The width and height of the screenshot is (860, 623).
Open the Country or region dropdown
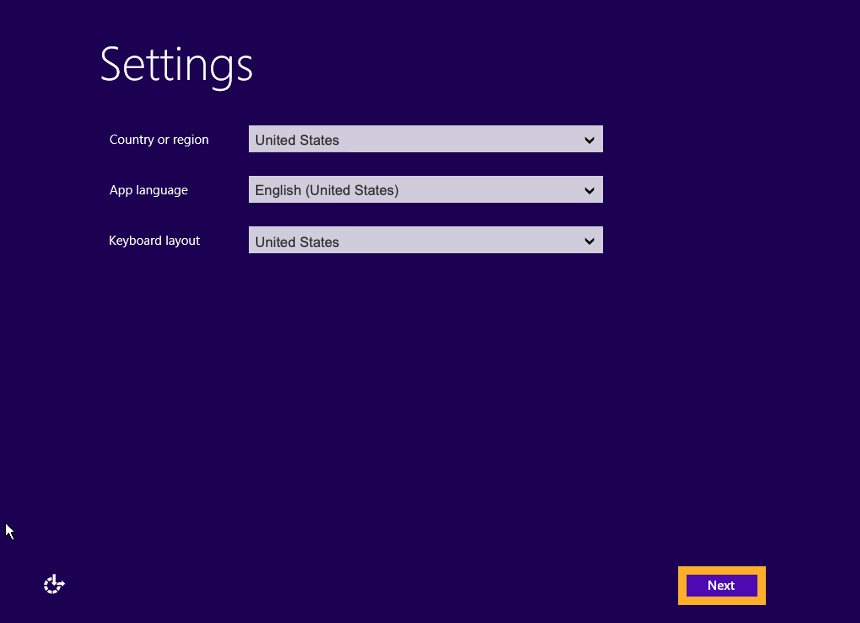[426, 139]
